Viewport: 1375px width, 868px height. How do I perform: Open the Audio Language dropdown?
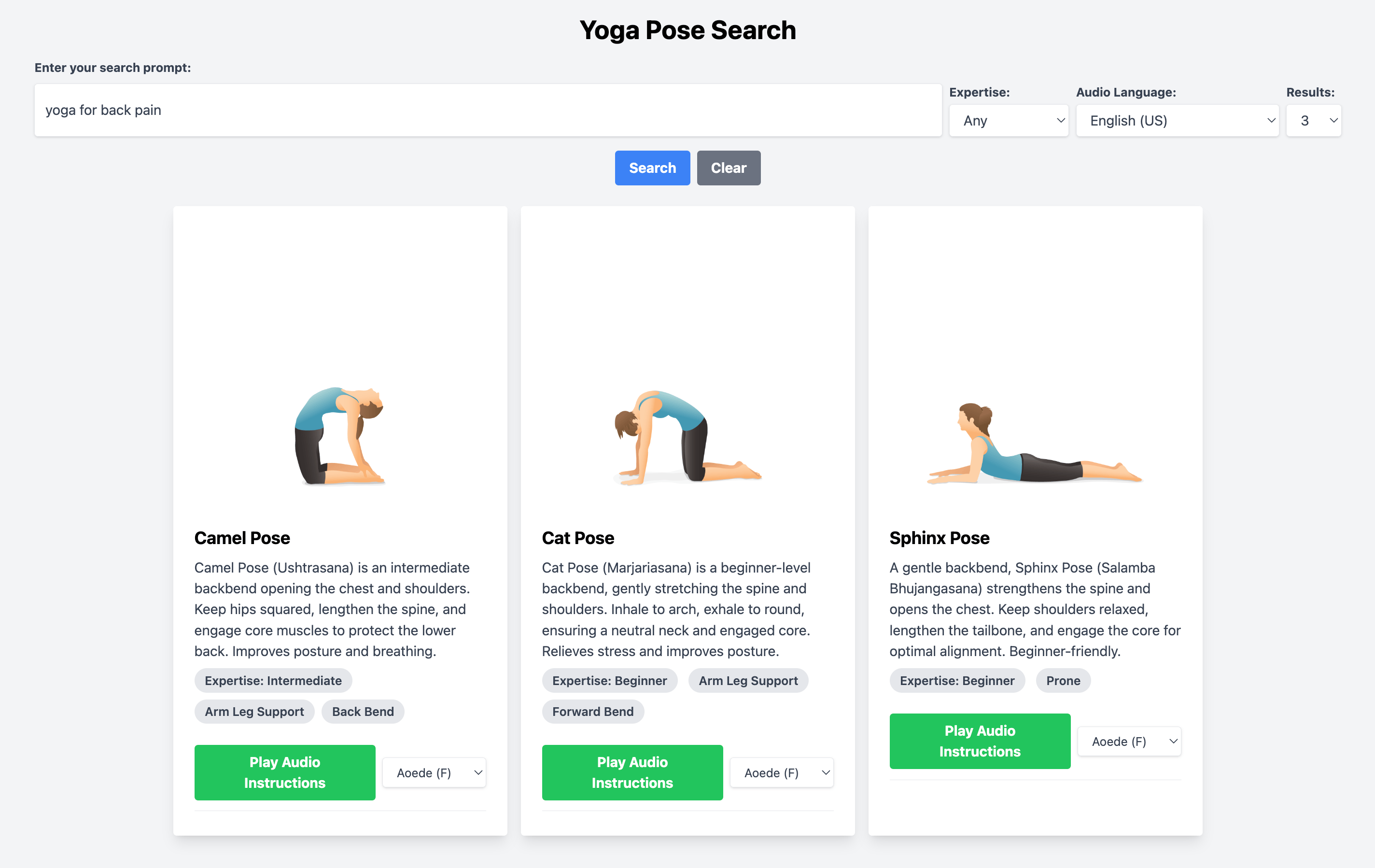tap(1177, 121)
